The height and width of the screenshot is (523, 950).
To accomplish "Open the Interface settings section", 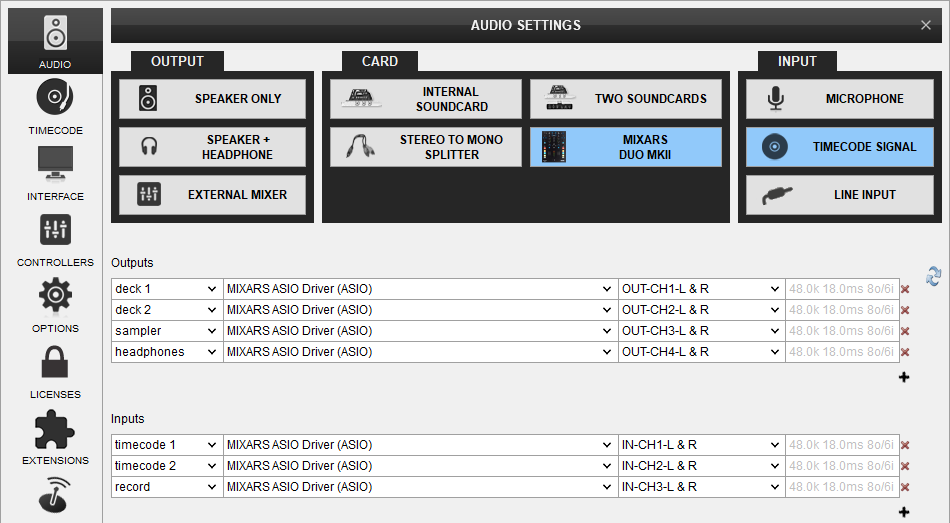I will pyautogui.click(x=55, y=172).
